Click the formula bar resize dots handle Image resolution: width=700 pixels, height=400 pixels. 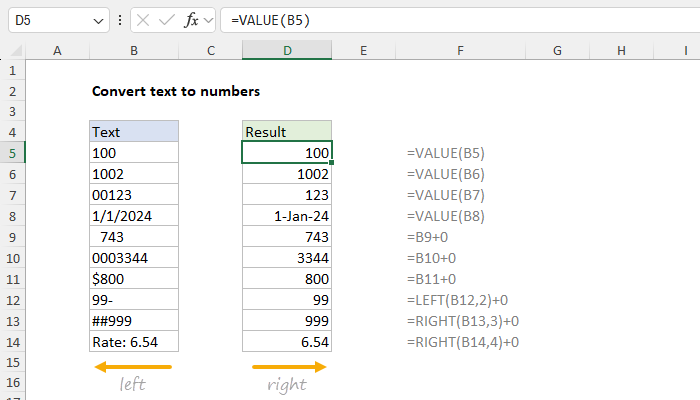(120, 20)
